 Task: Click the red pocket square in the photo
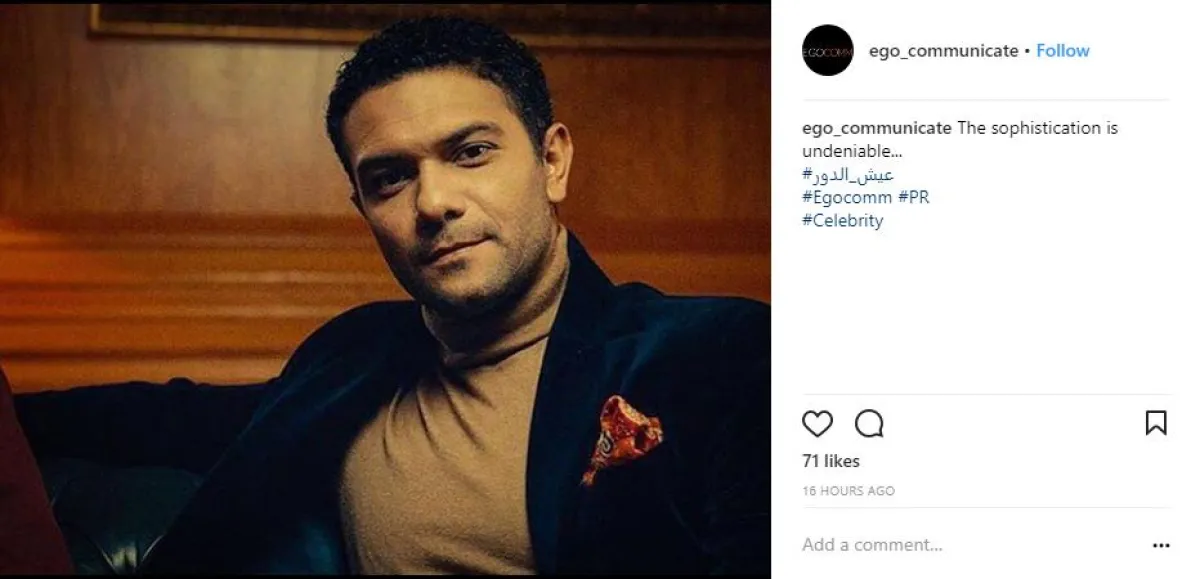tap(624, 433)
